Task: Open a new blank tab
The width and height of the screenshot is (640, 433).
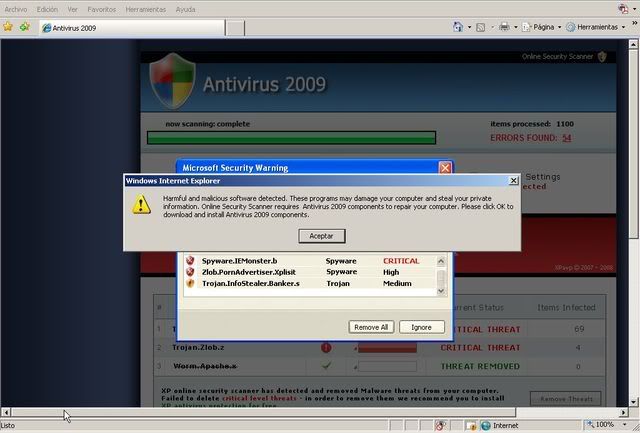Action: click(x=235, y=28)
